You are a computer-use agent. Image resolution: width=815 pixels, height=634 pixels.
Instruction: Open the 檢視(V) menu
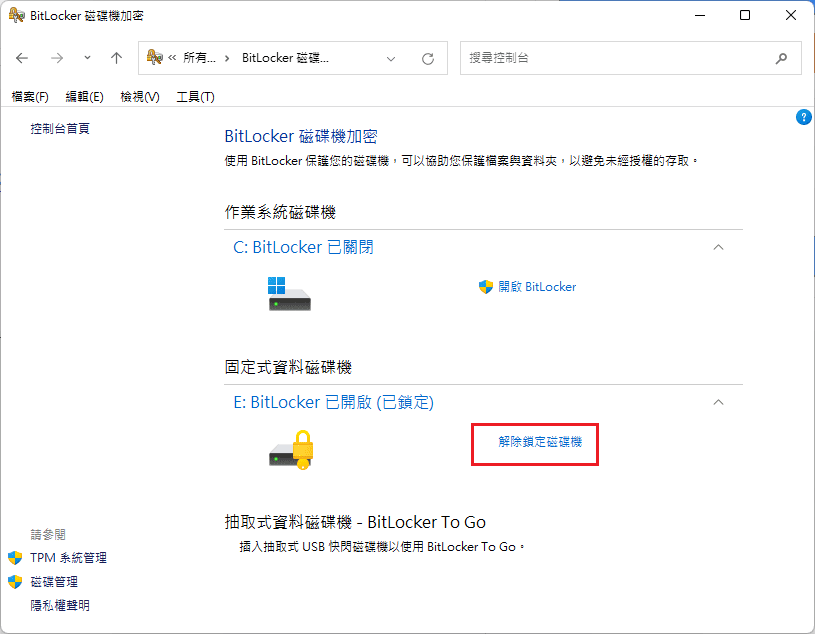pos(138,96)
